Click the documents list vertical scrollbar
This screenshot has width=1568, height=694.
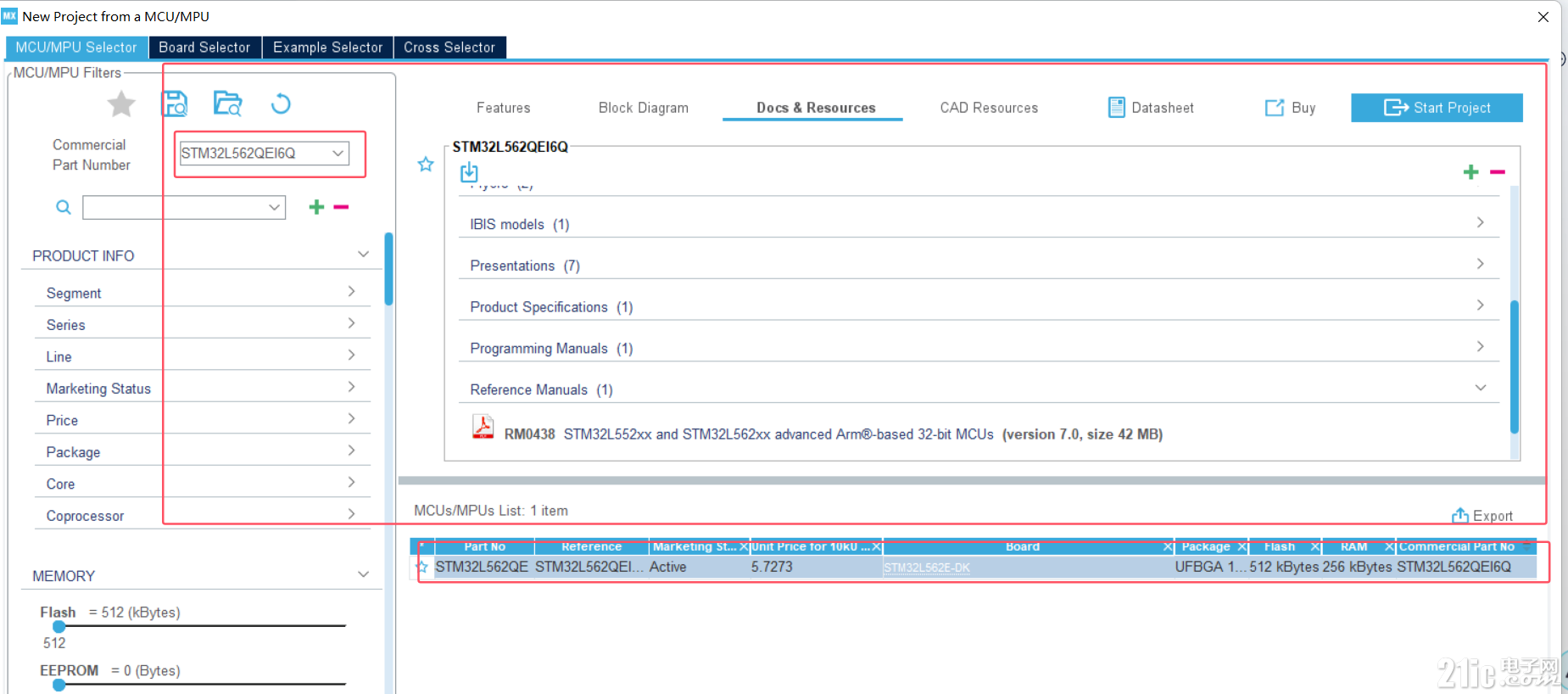pos(1515,367)
